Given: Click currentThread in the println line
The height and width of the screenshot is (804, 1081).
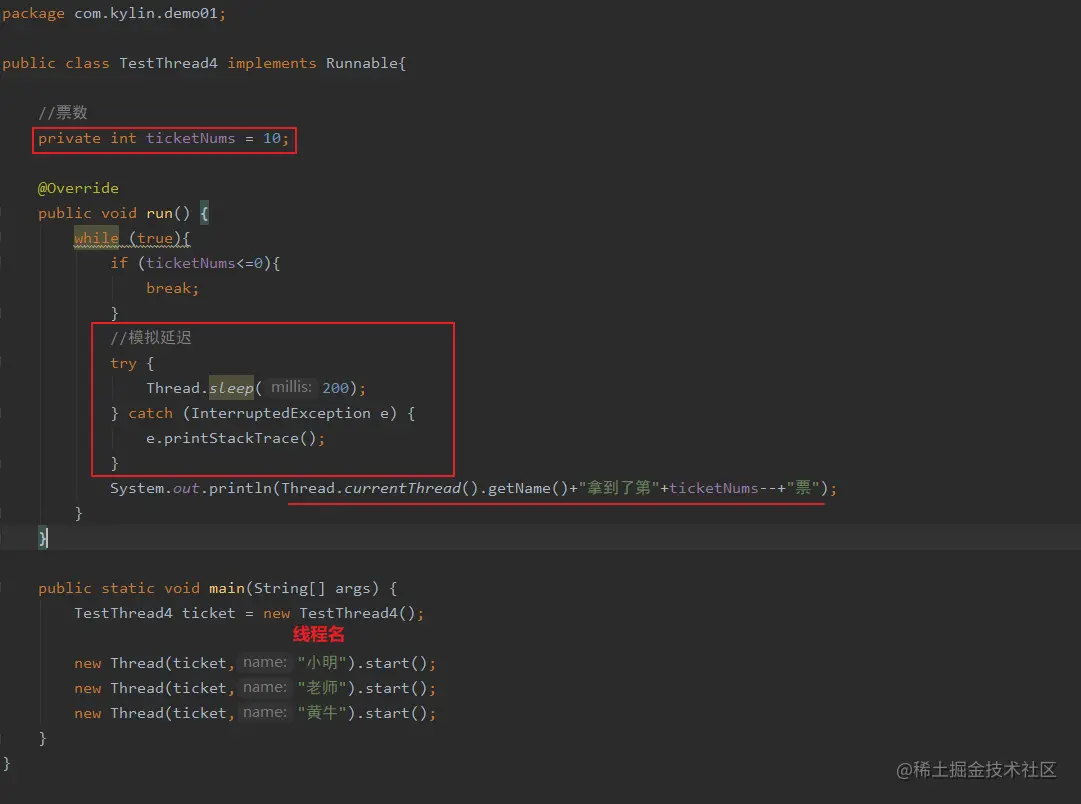Looking at the screenshot, I should (402, 488).
